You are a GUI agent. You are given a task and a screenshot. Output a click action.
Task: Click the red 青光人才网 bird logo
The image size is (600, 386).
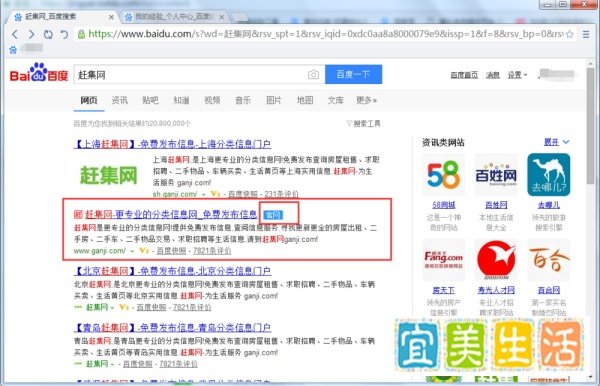click(496, 260)
